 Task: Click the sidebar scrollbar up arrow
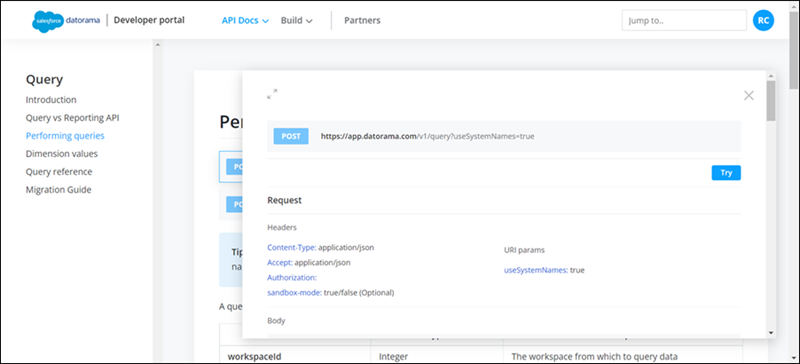(158, 45)
